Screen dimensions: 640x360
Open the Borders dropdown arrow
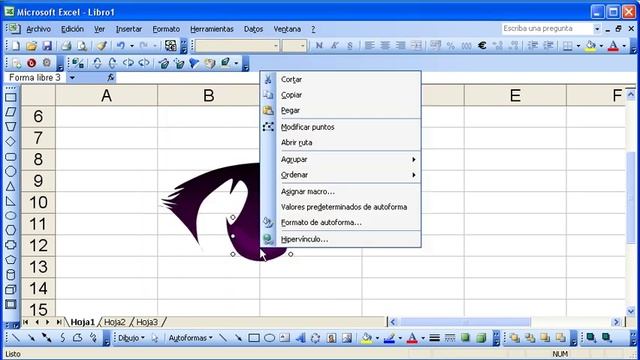578,46
